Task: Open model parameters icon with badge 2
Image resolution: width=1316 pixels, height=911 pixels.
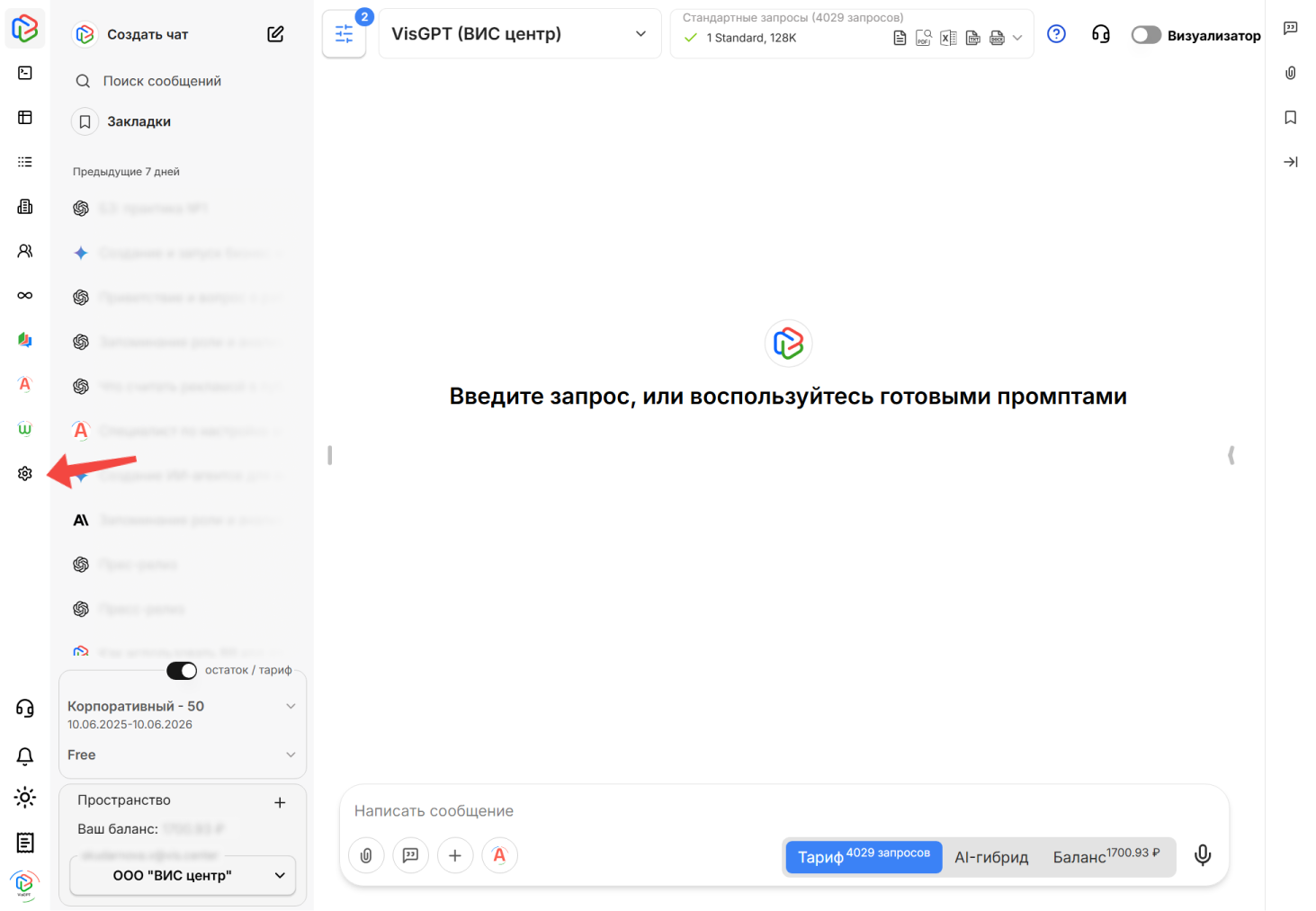Action: (x=344, y=33)
